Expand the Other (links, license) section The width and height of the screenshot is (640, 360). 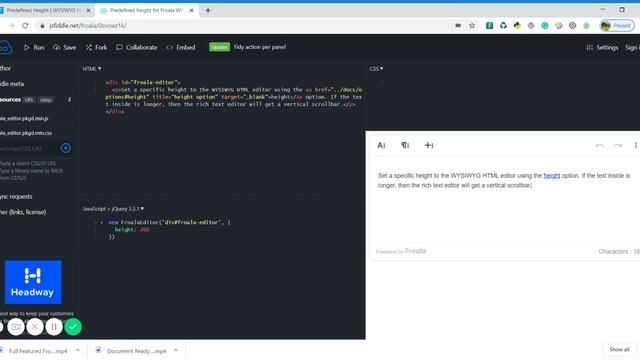[x=23, y=212]
